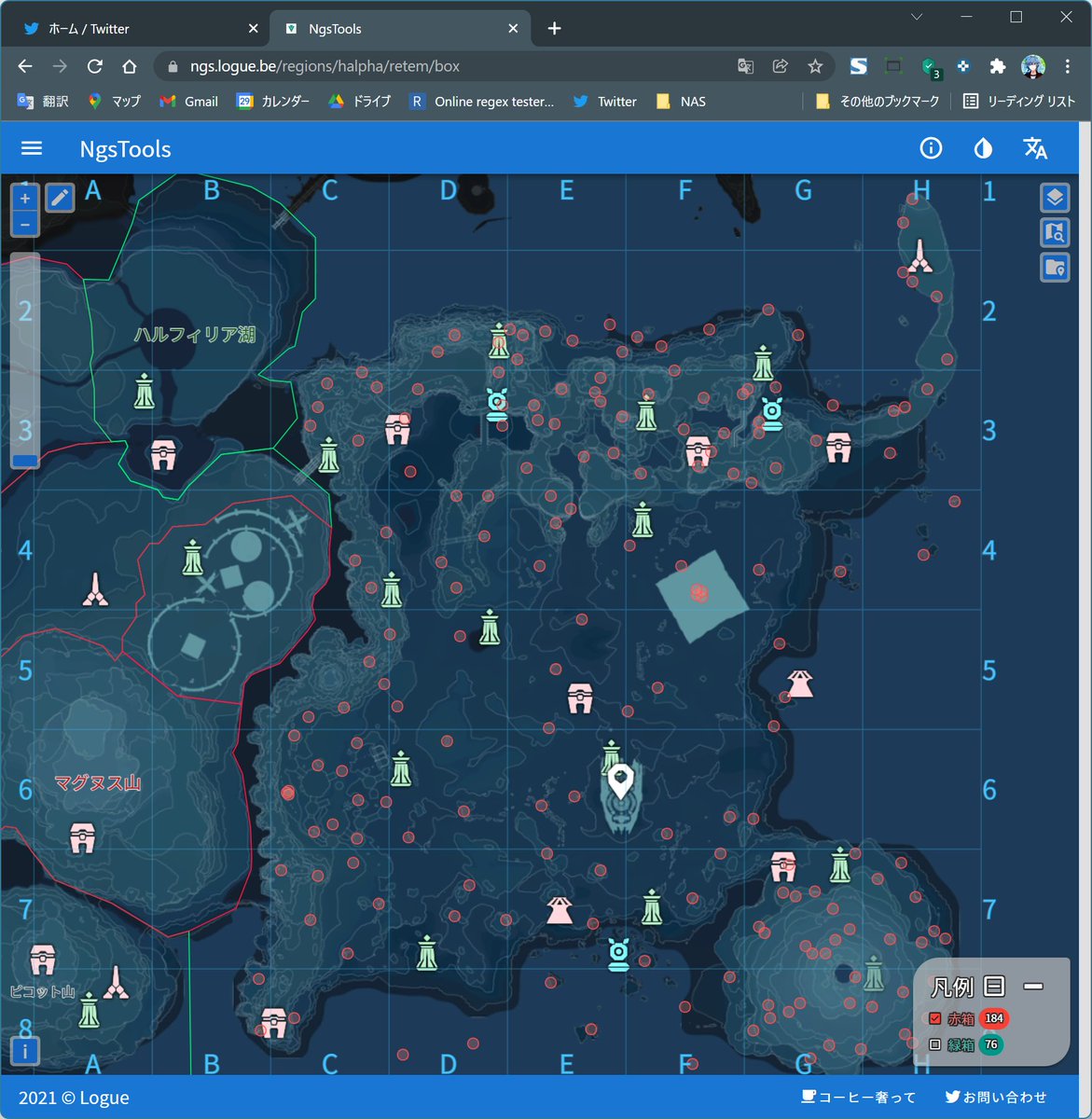Expand the その他のブックマーク folder

pyautogui.click(x=877, y=102)
